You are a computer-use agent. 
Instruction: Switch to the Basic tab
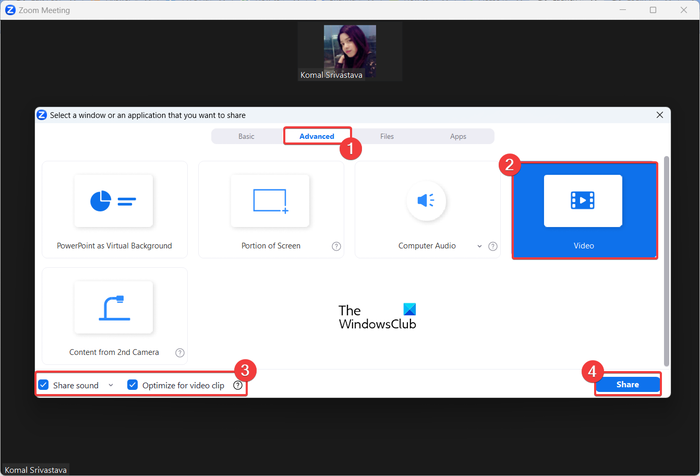click(246, 136)
